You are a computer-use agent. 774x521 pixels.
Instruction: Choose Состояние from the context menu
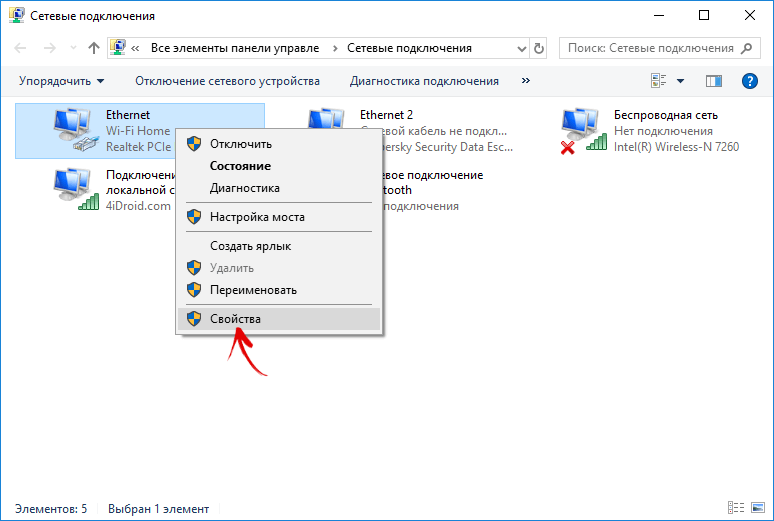279,166
